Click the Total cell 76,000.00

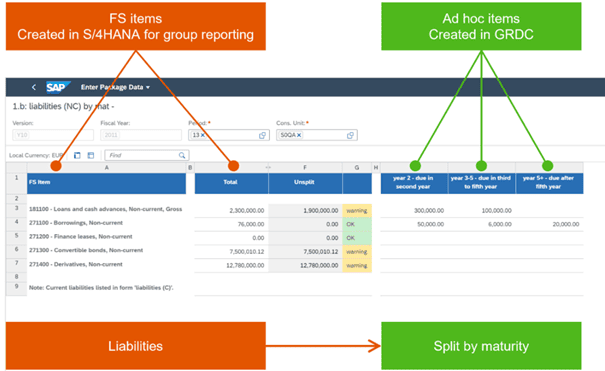pos(232,224)
